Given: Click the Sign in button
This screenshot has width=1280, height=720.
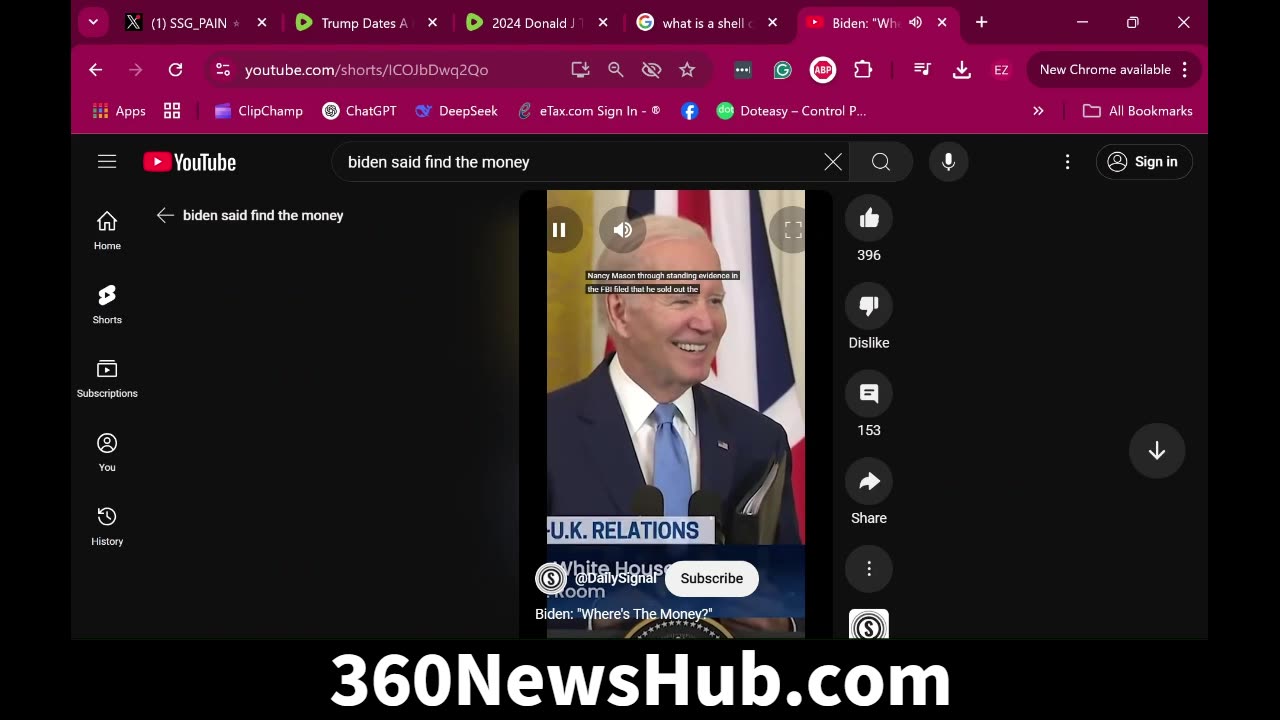Looking at the screenshot, I should (1144, 162).
